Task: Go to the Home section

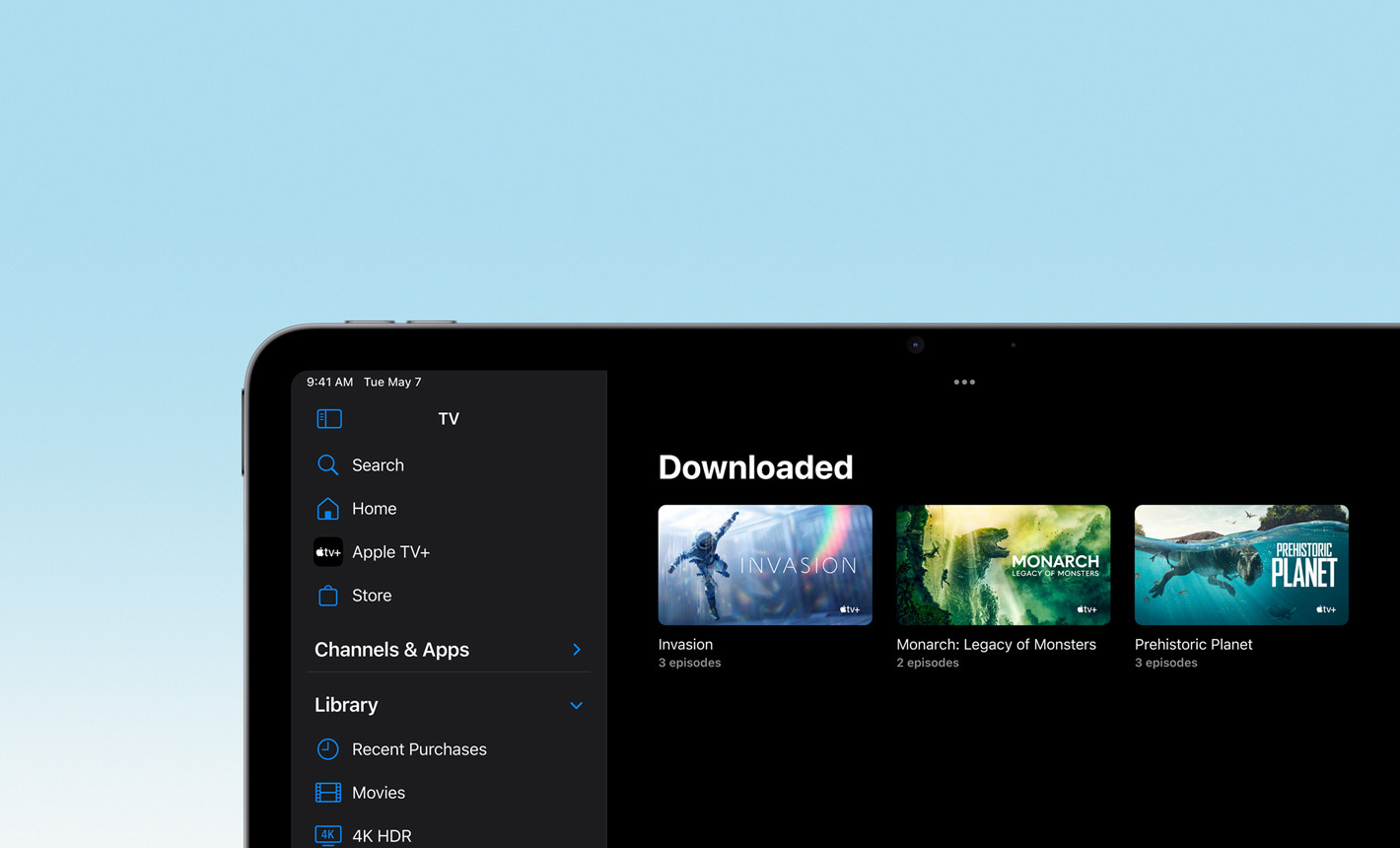Action: (x=449, y=509)
